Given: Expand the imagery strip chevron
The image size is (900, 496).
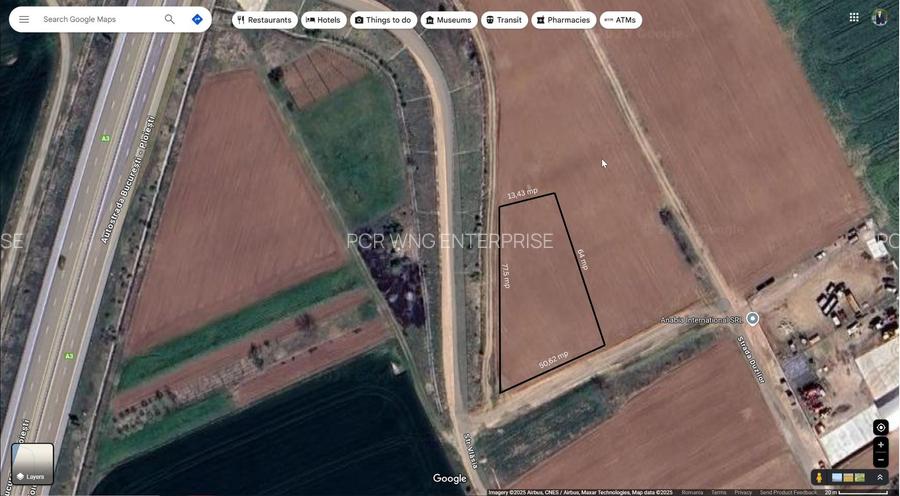Looking at the screenshot, I should tap(880, 478).
